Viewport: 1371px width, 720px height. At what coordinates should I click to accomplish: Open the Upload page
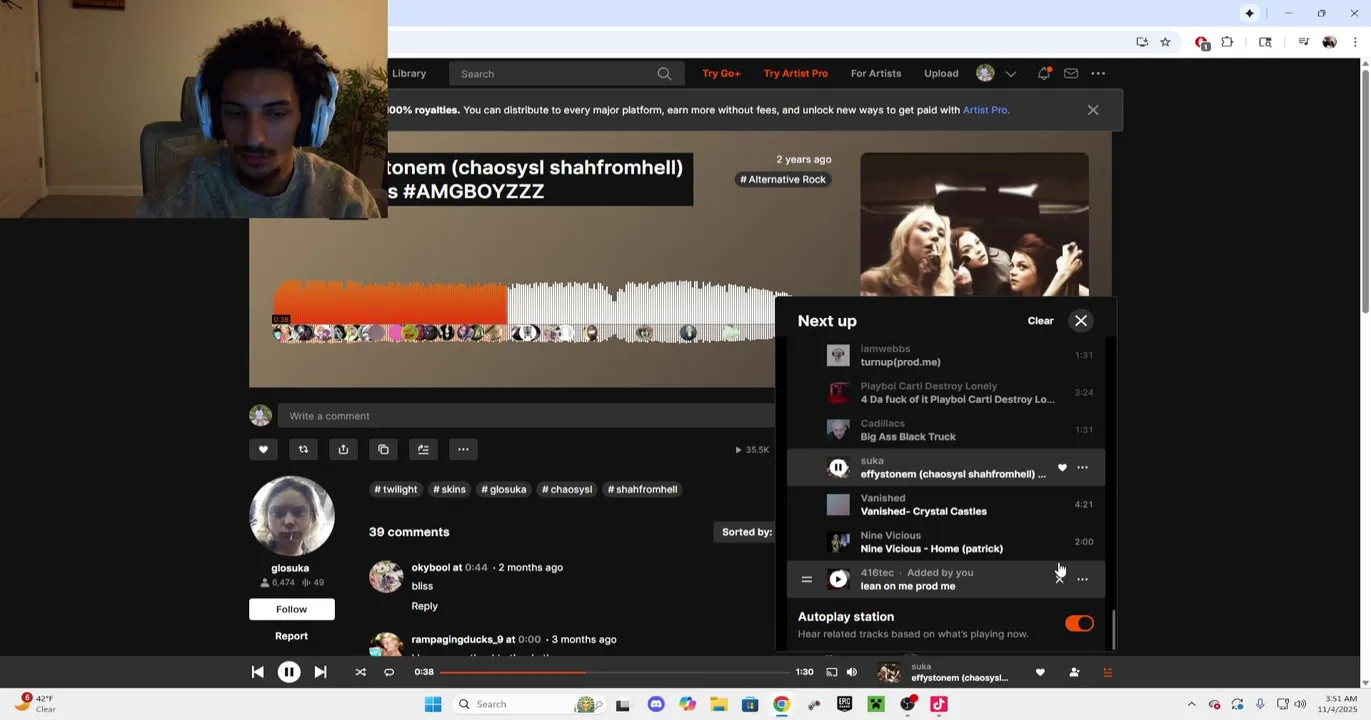coord(941,73)
